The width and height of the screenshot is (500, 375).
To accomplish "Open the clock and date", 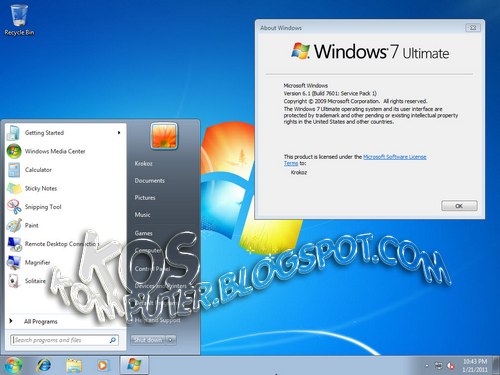I will 475,365.
